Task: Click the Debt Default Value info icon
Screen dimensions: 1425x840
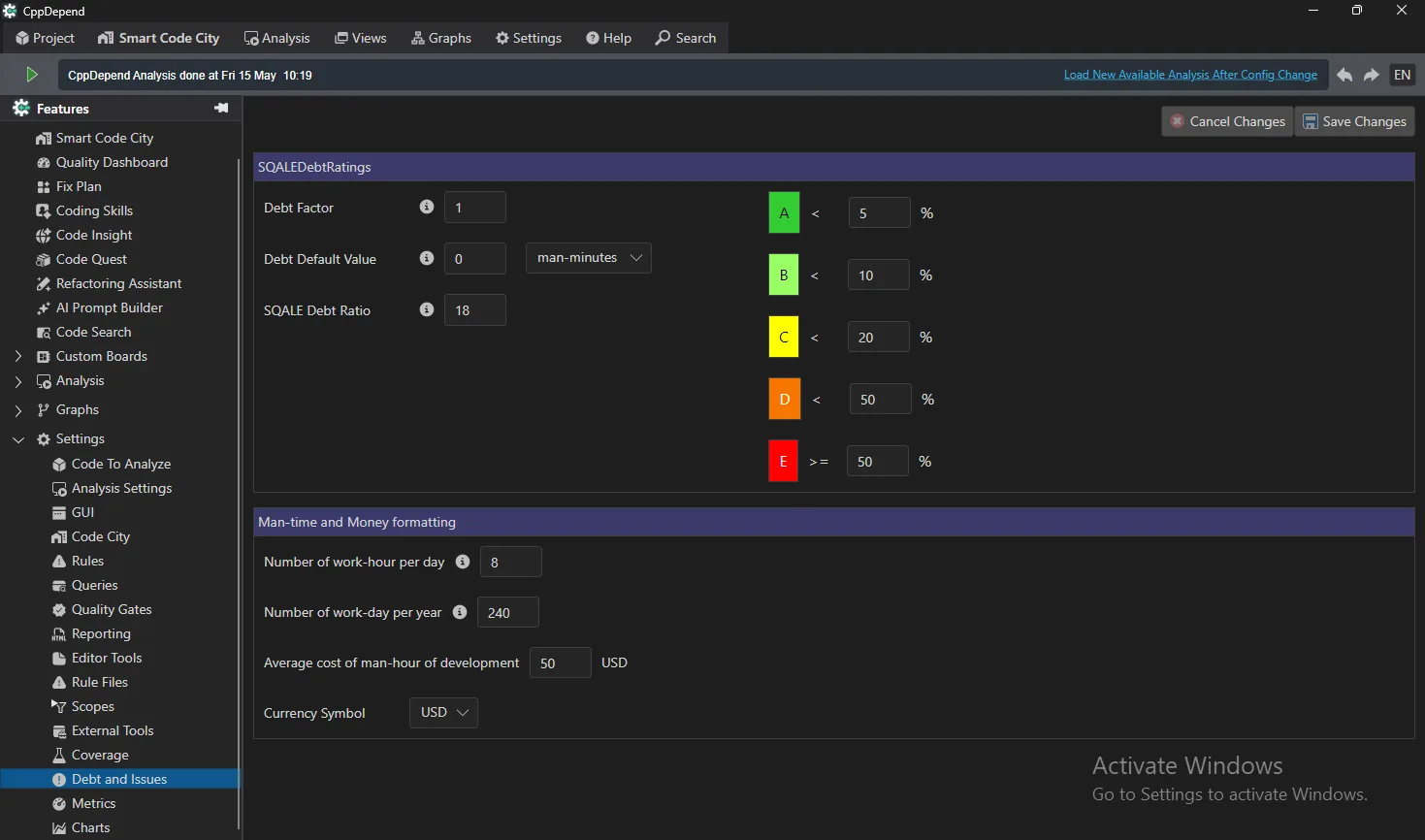Action: 426,258
